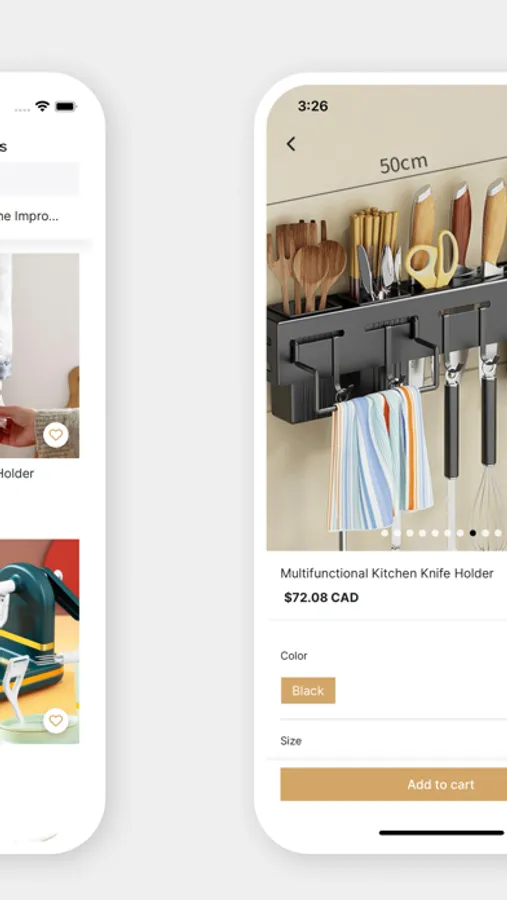Expand the Size options section

click(x=393, y=741)
